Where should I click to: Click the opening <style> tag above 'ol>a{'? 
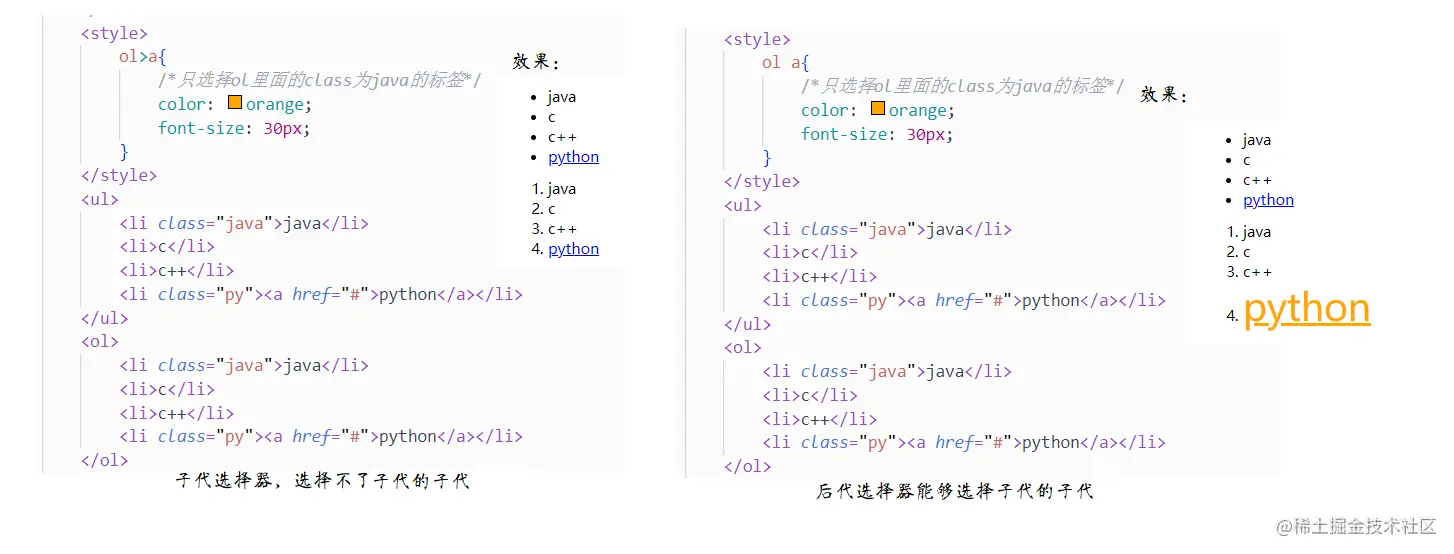point(114,33)
